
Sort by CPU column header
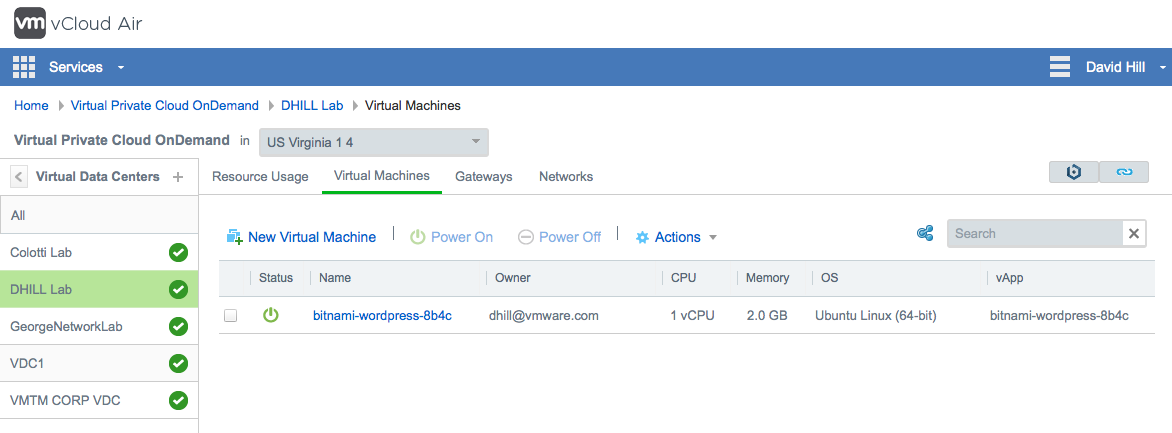pos(683,277)
